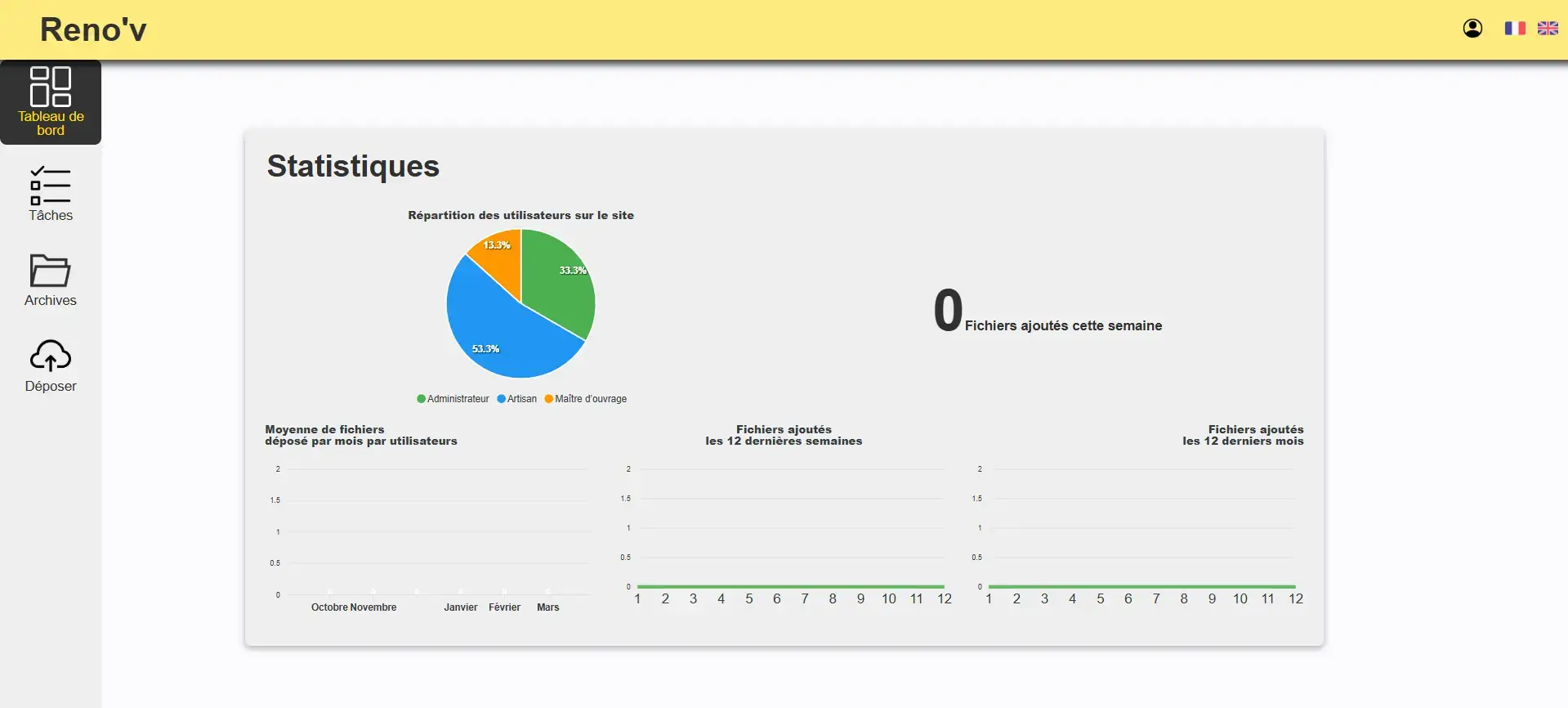
Task: Select the Tâches label in sidebar
Action: coord(51,215)
